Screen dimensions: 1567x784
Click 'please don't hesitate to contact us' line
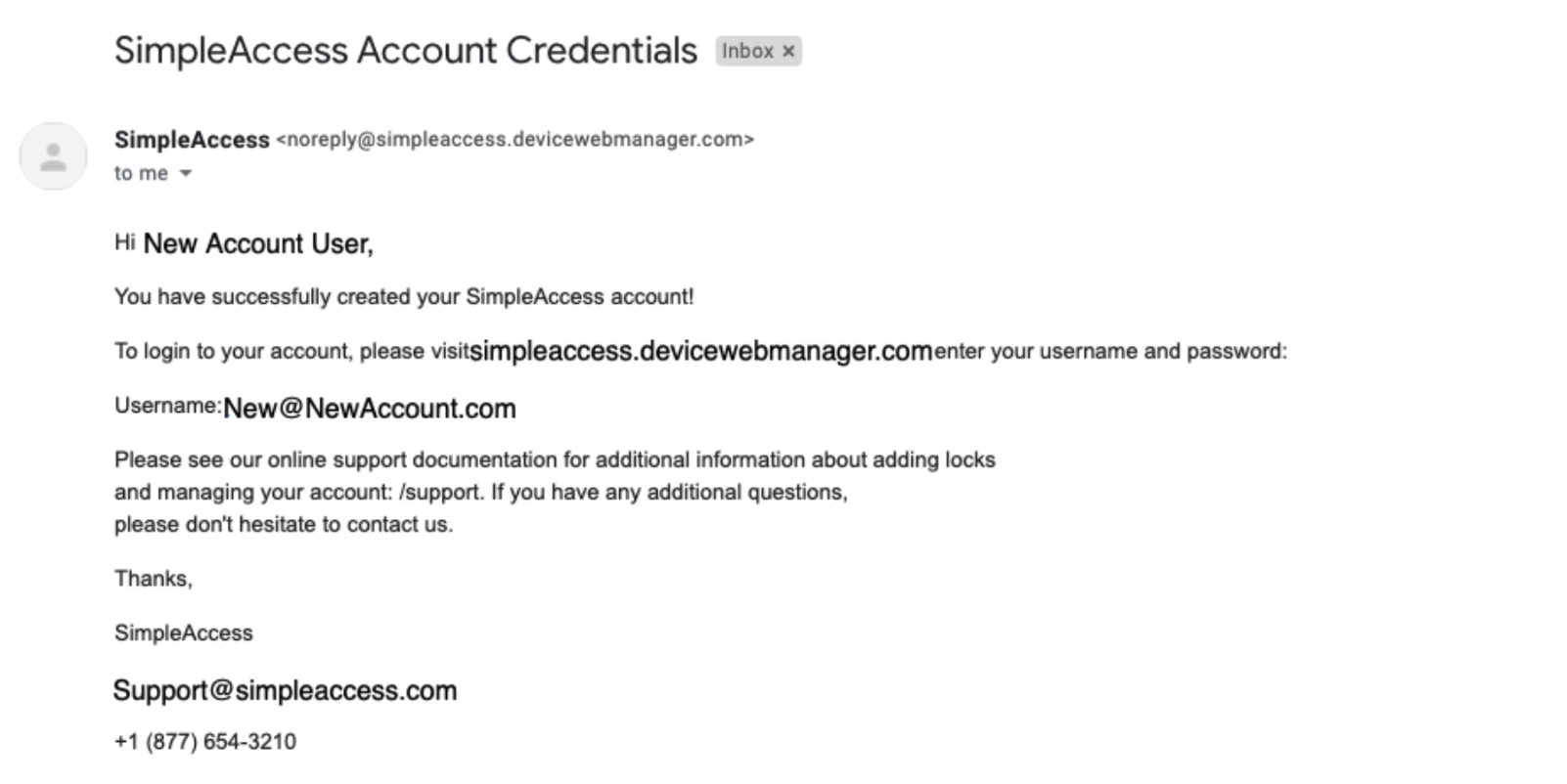(x=284, y=525)
